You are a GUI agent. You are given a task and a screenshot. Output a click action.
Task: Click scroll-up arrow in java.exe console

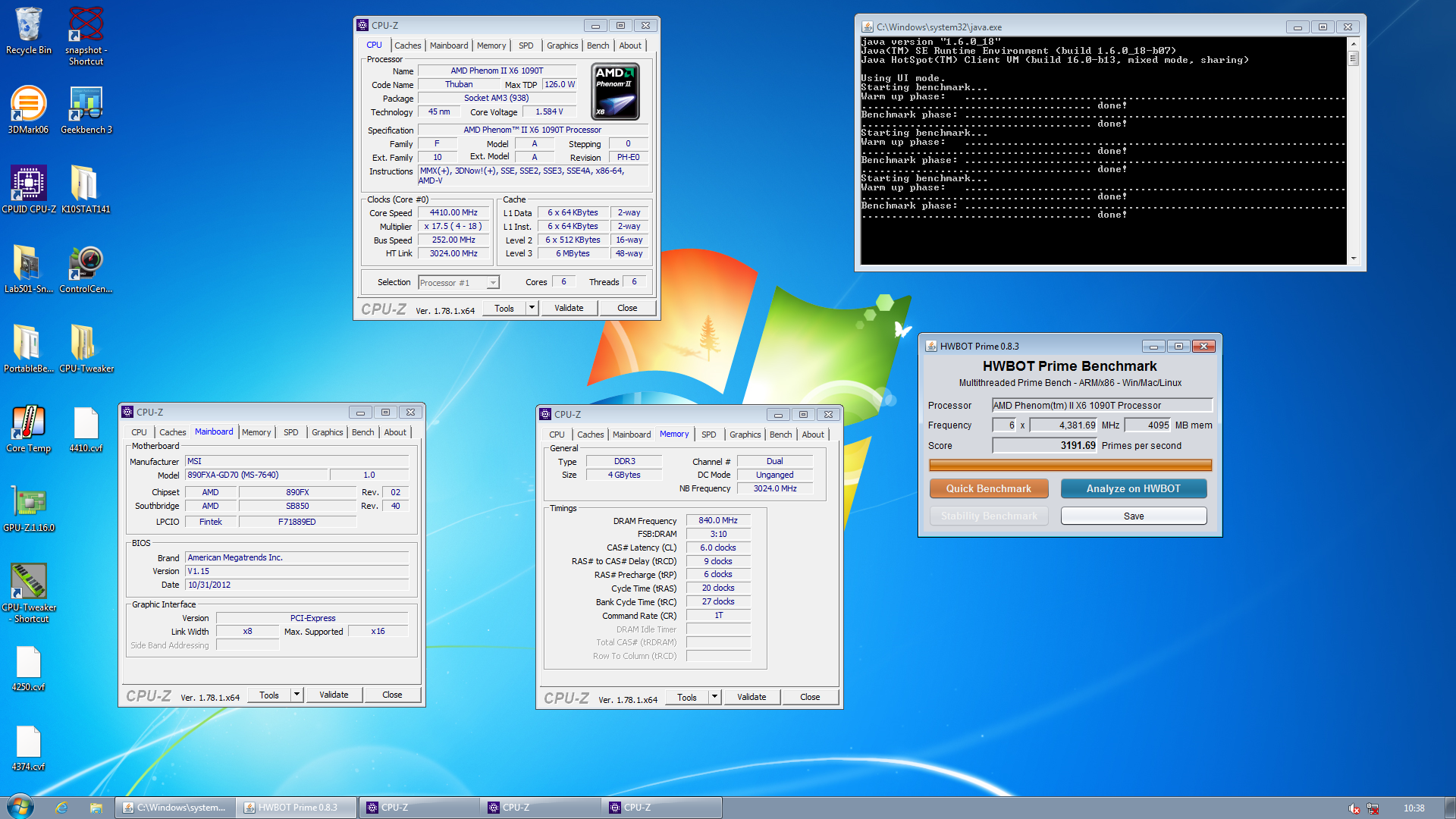(1353, 42)
